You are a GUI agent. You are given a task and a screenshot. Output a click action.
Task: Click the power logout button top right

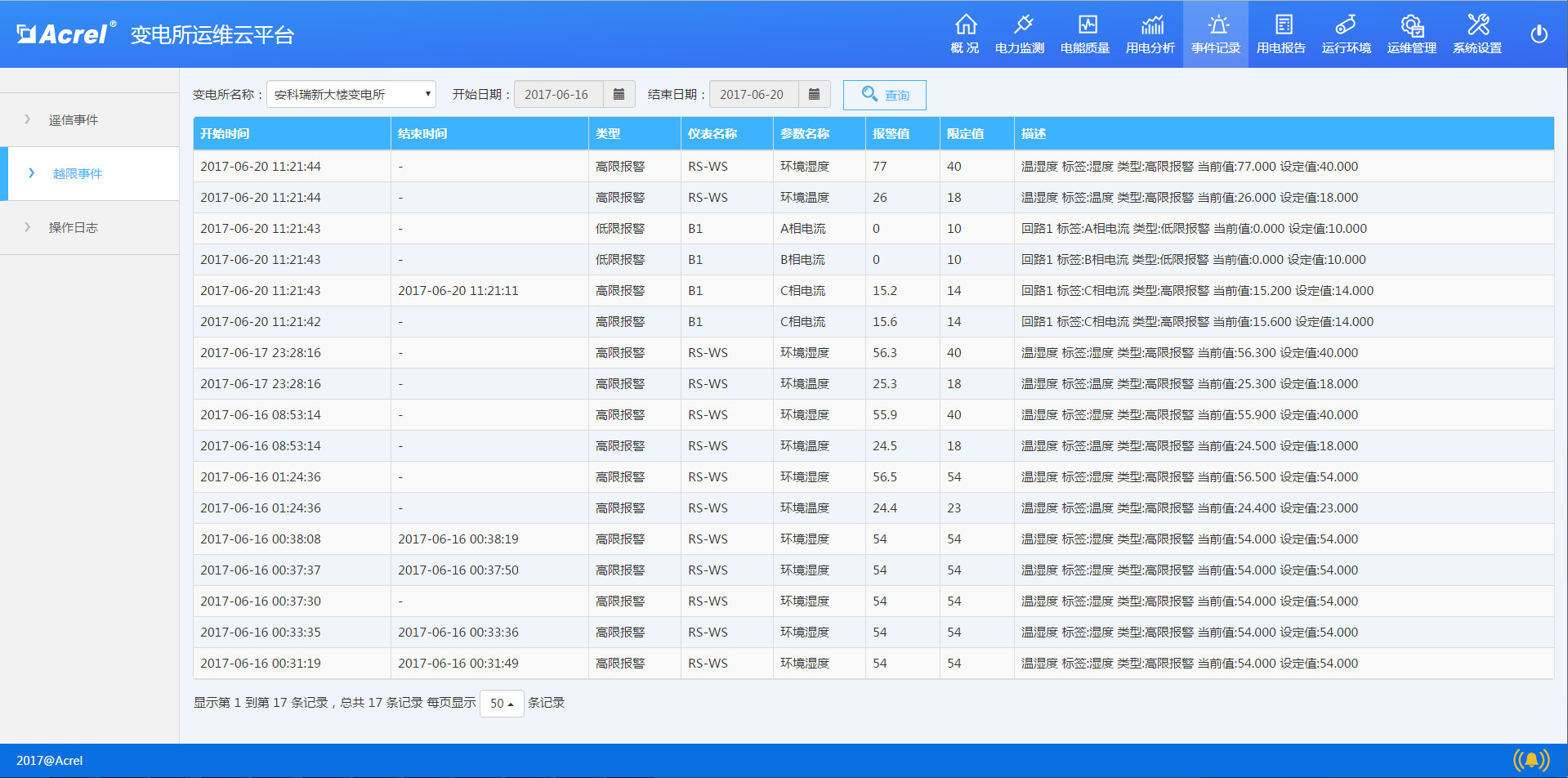(x=1539, y=34)
